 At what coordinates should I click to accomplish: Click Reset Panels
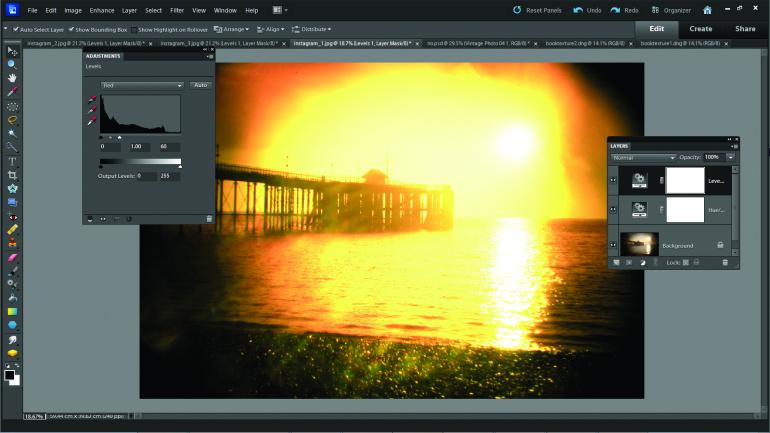537,10
